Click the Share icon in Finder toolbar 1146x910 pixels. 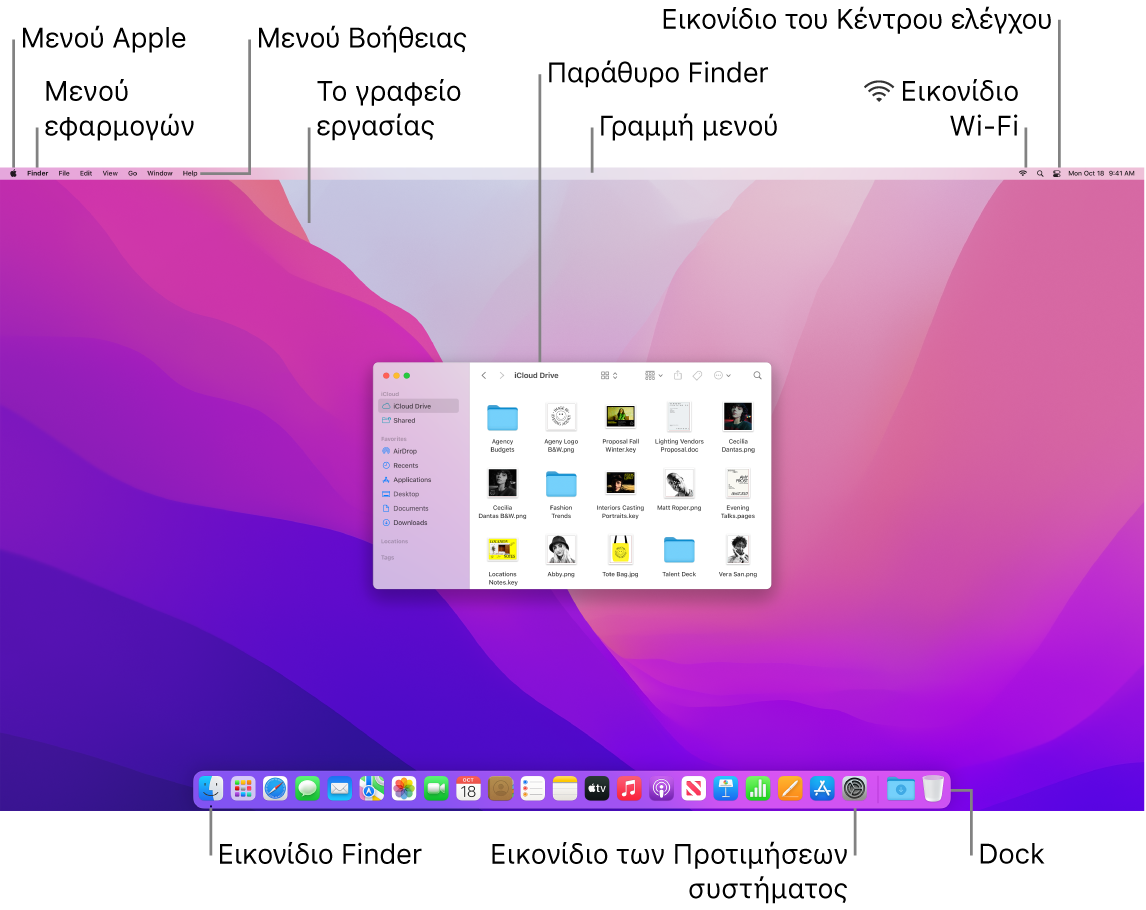(x=678, y=375)
